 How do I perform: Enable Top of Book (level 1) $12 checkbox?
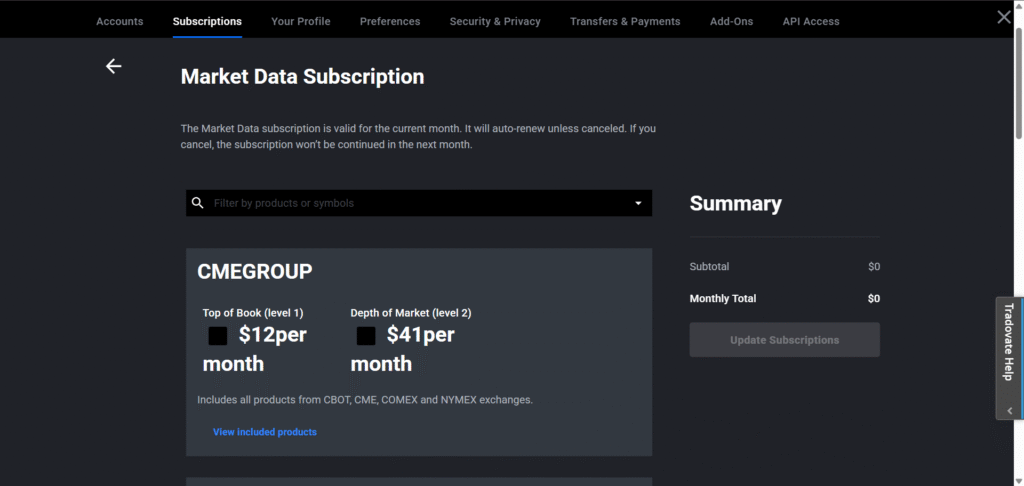pos(218,336)
